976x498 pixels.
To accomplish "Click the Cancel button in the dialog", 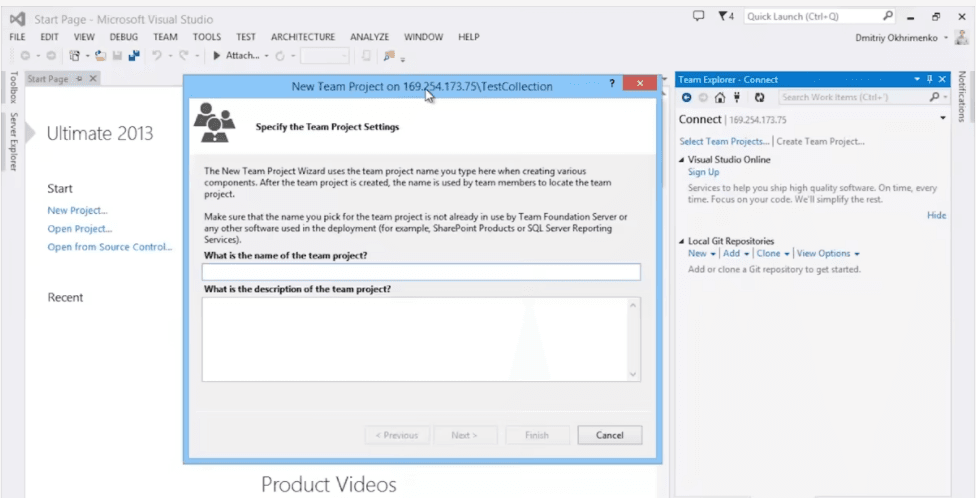I will coord(609,435).
